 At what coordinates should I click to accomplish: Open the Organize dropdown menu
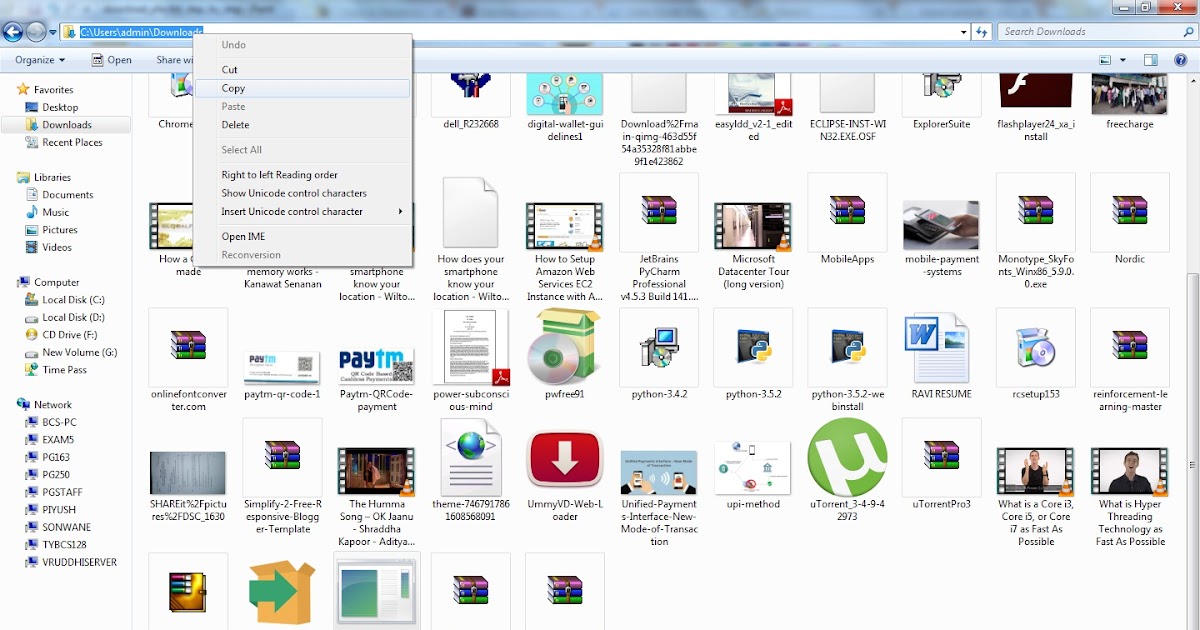pos(38,59)
